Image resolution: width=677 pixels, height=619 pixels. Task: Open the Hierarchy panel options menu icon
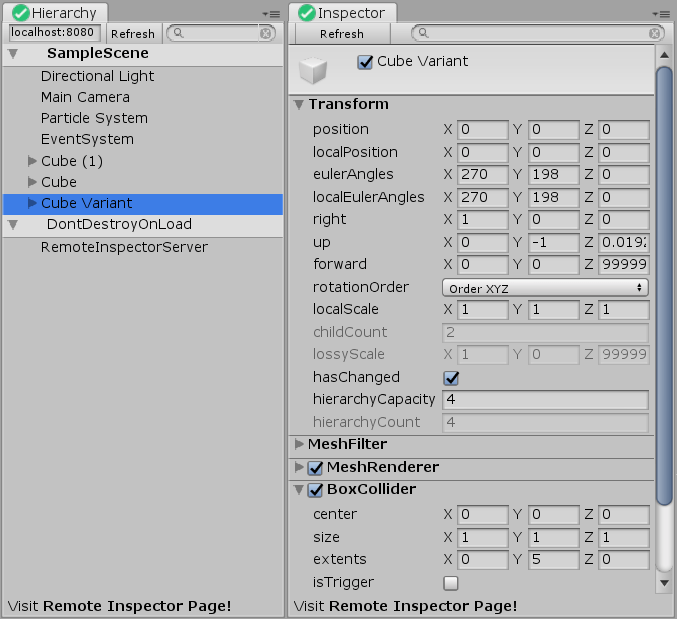(x=272, y=14)
